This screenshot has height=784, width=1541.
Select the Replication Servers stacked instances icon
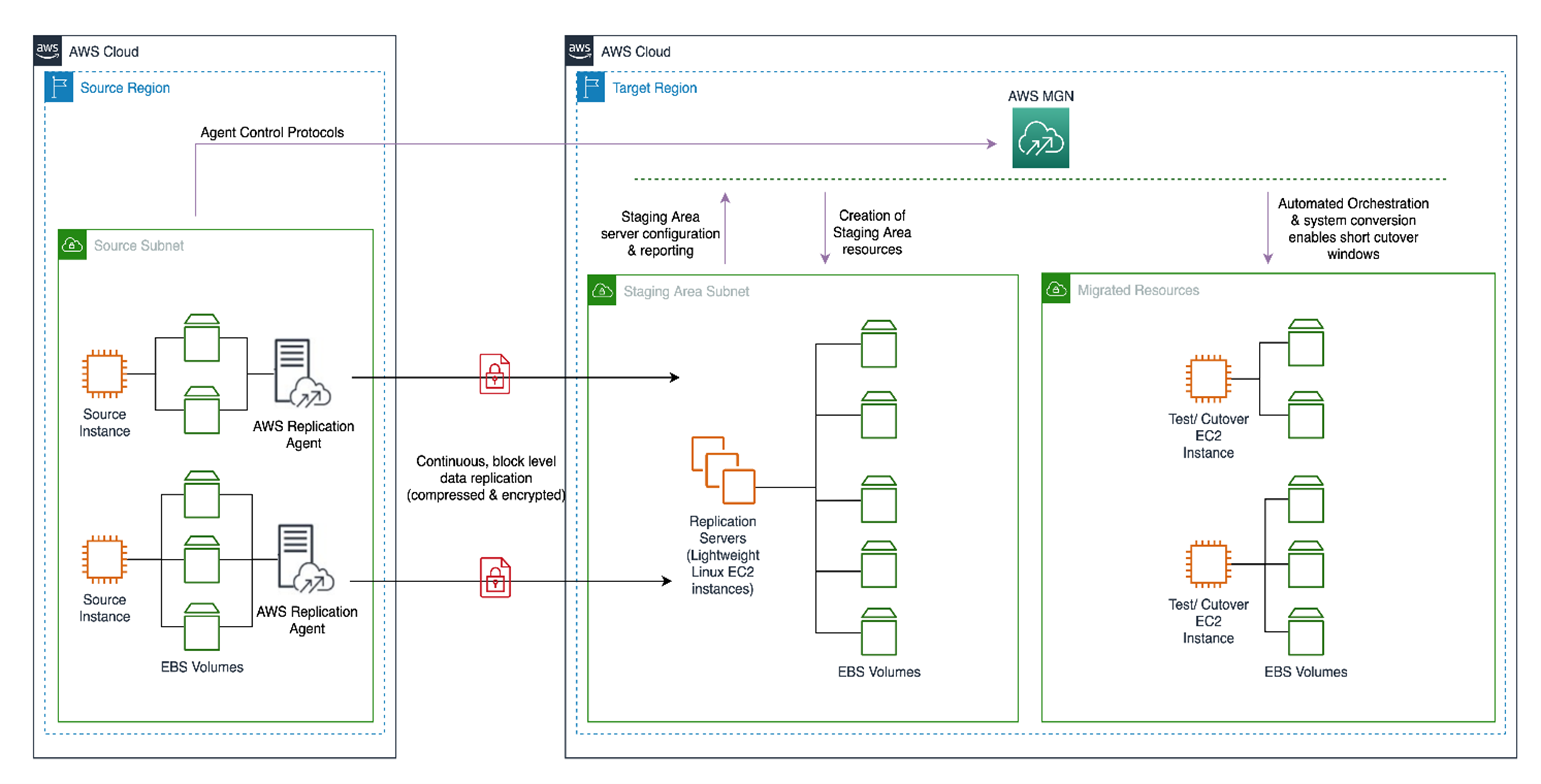point(722,470)
